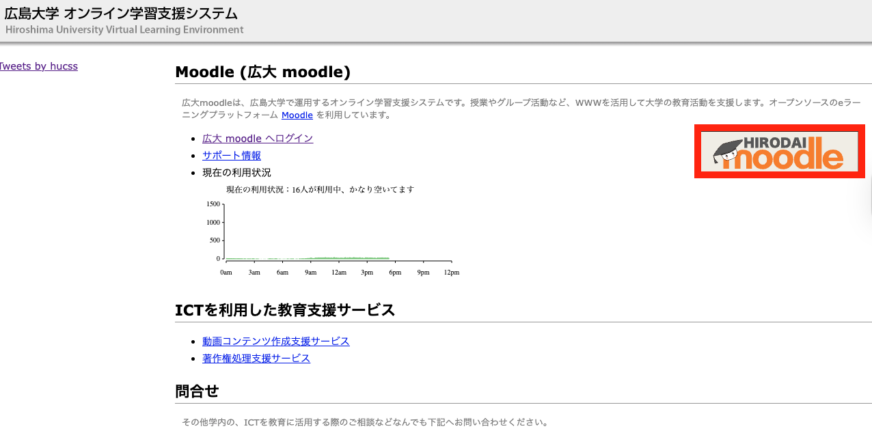Follow the Moodle link in description paragraph
This screenshot has height=431, width=872.
[297, 115]
